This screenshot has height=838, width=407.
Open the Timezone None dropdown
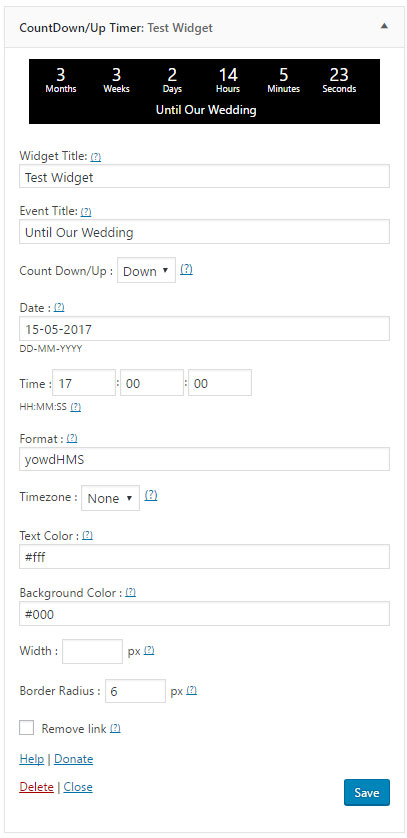point(111,498)
